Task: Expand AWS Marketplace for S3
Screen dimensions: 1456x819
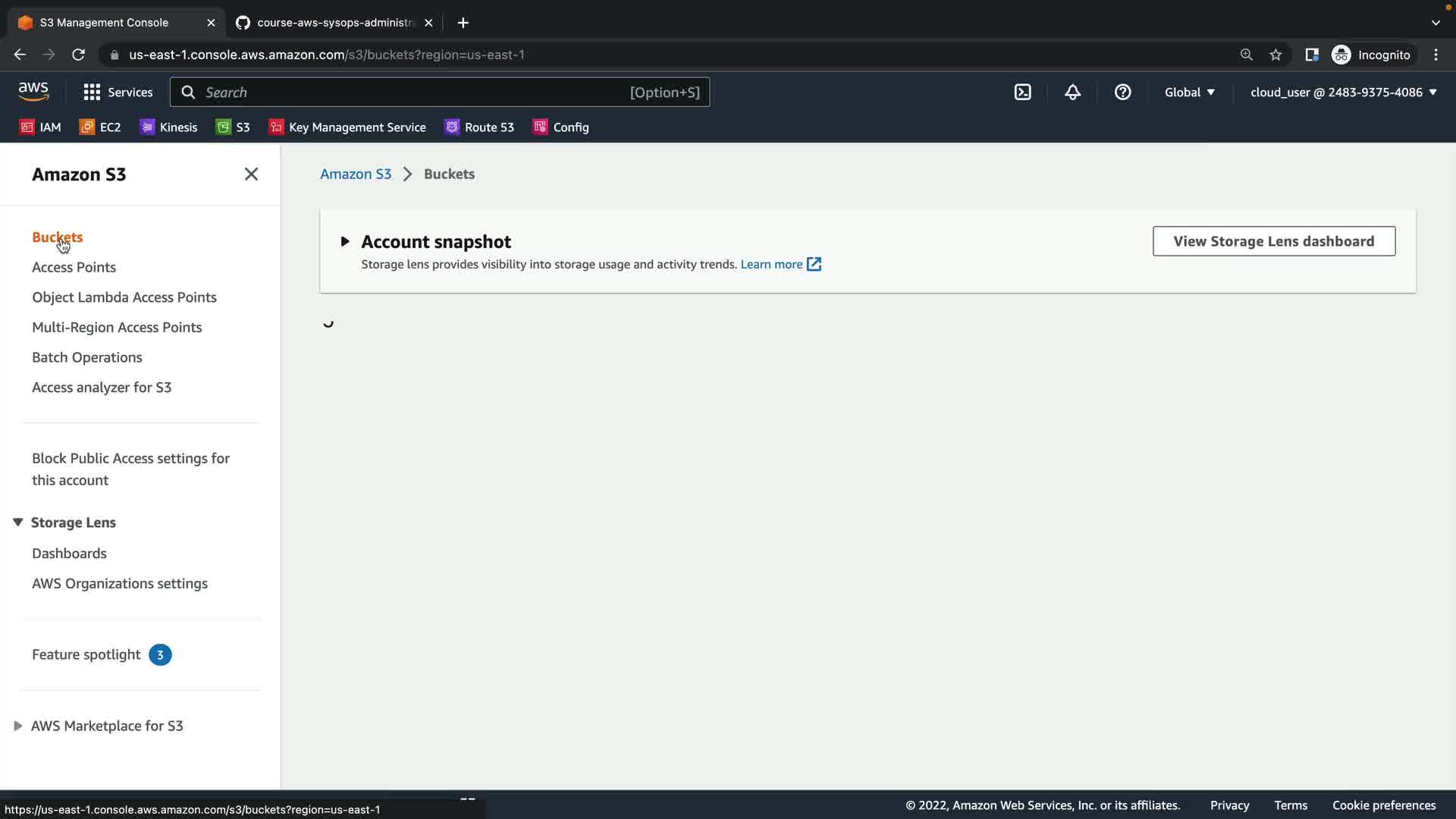Action: point(18,726)
